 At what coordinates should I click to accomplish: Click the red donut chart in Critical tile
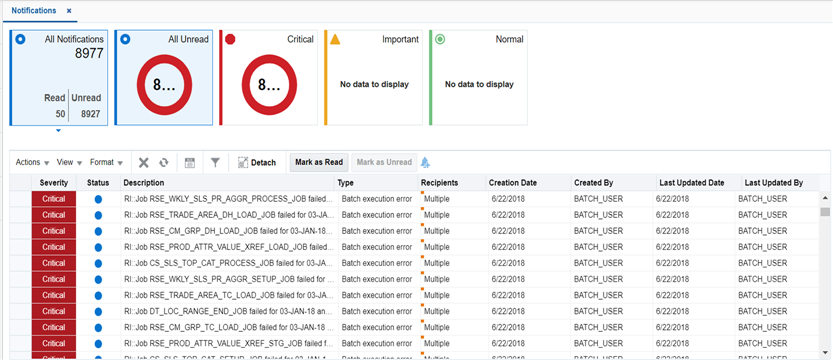click(x=269, y=84)
